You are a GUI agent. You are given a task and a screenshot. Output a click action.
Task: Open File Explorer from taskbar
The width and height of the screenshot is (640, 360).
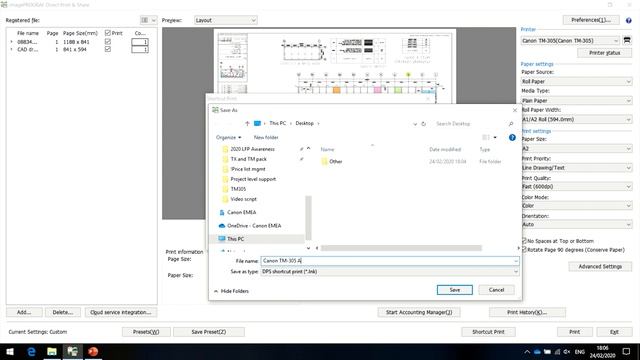point(52,351)
